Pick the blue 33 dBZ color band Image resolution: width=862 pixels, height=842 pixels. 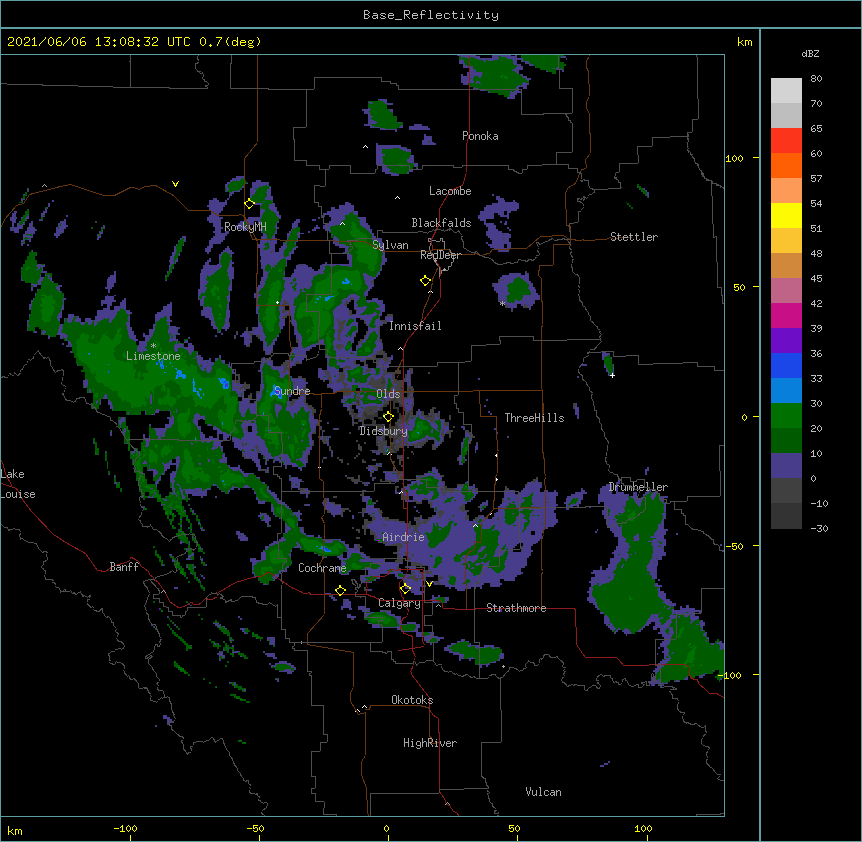786,365
